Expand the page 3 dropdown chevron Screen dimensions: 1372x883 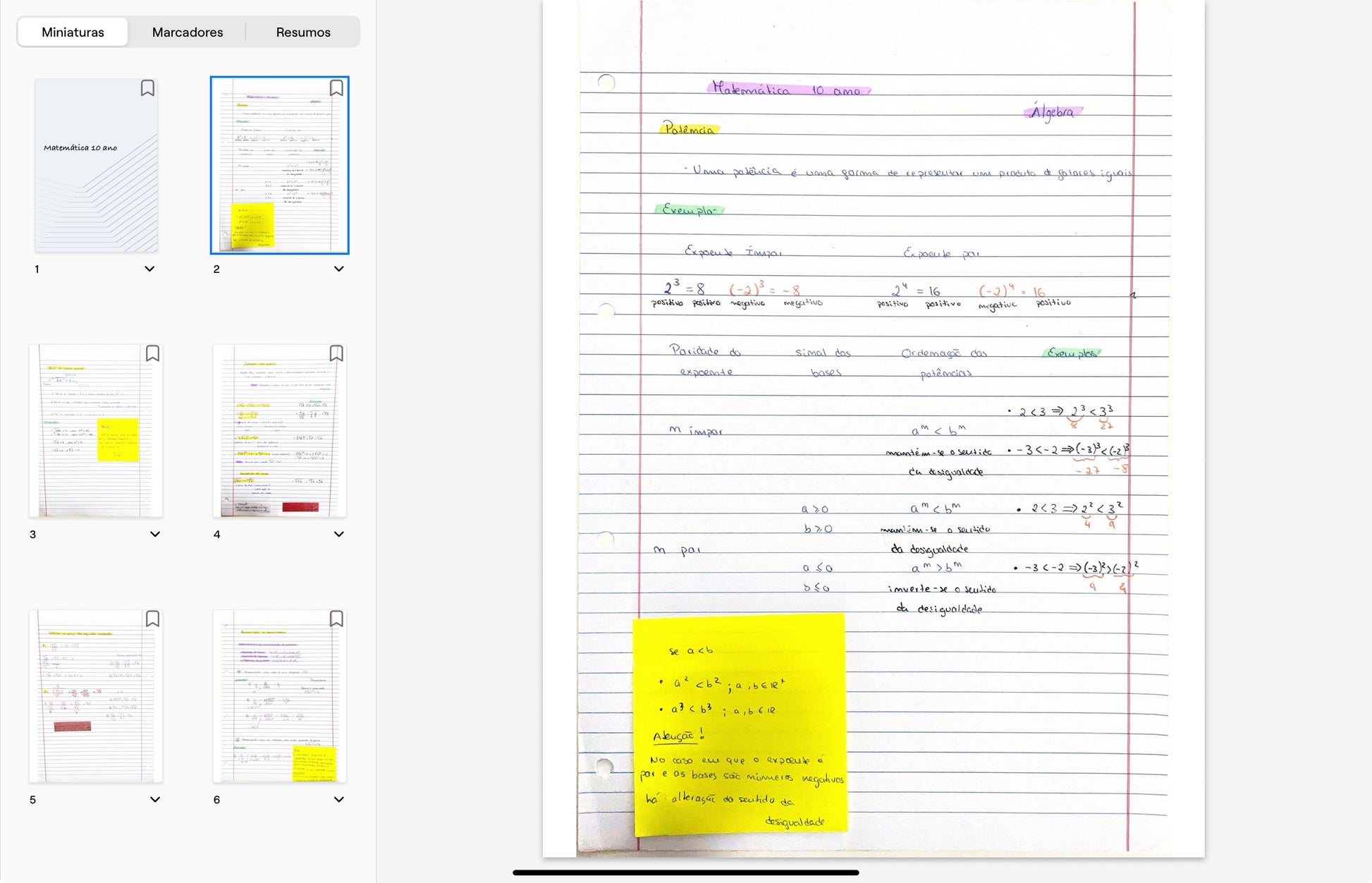point(155,534)
